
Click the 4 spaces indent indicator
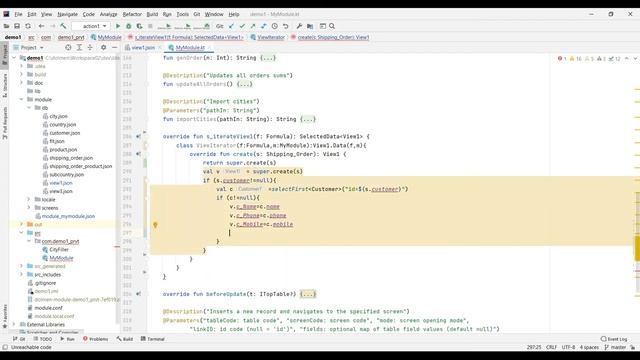[589, 347]
